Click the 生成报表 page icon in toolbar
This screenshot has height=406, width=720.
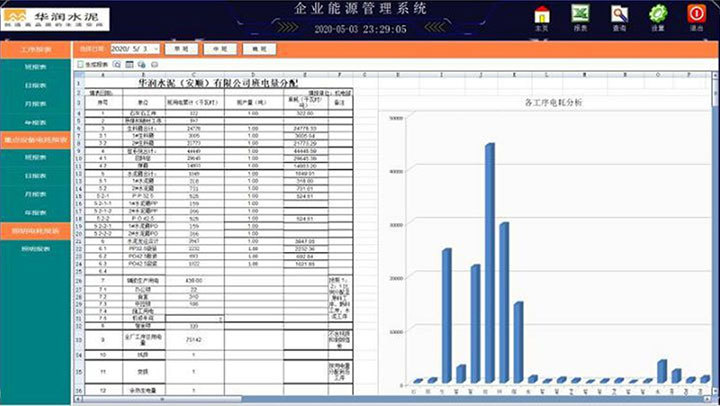(80, 64)
